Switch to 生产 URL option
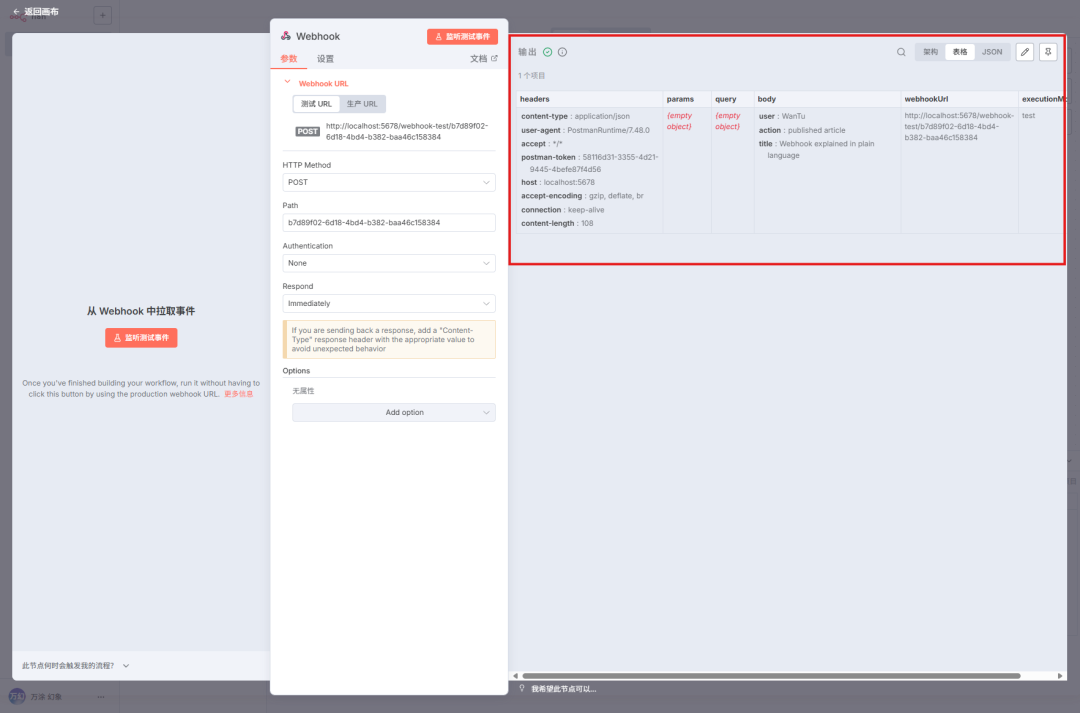The image size is (1080, 713). pos(362,104)
